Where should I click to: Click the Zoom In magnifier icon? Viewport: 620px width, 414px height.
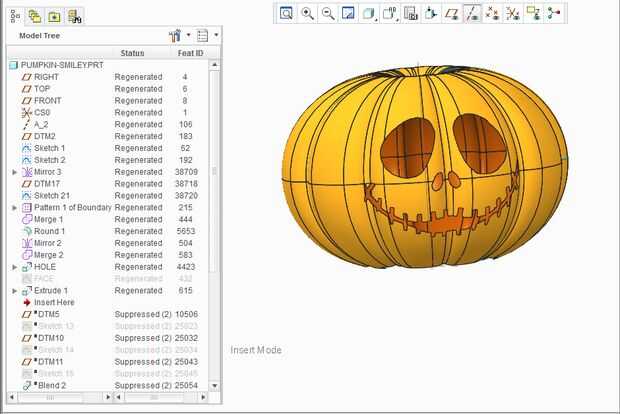coord(307,13)
